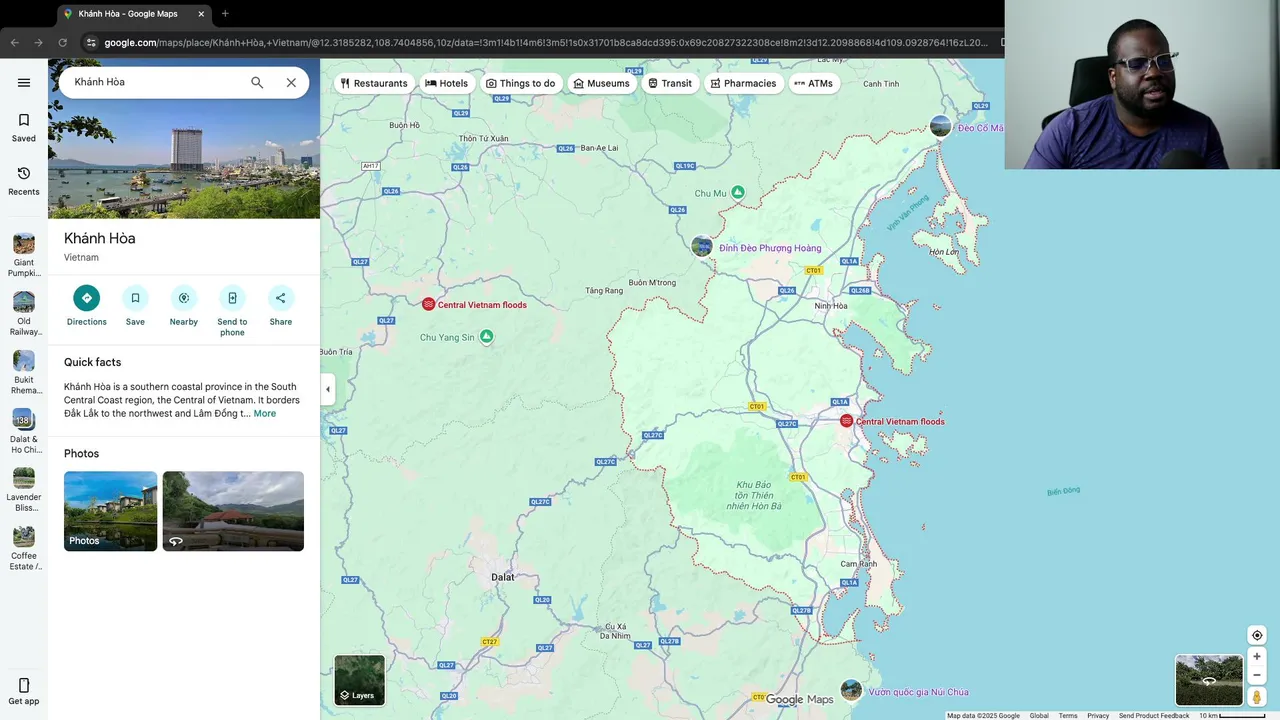Filter map by Hotels
Image resolution: width=1280 pixels, height=720 pixels.
tap(446, 83)
